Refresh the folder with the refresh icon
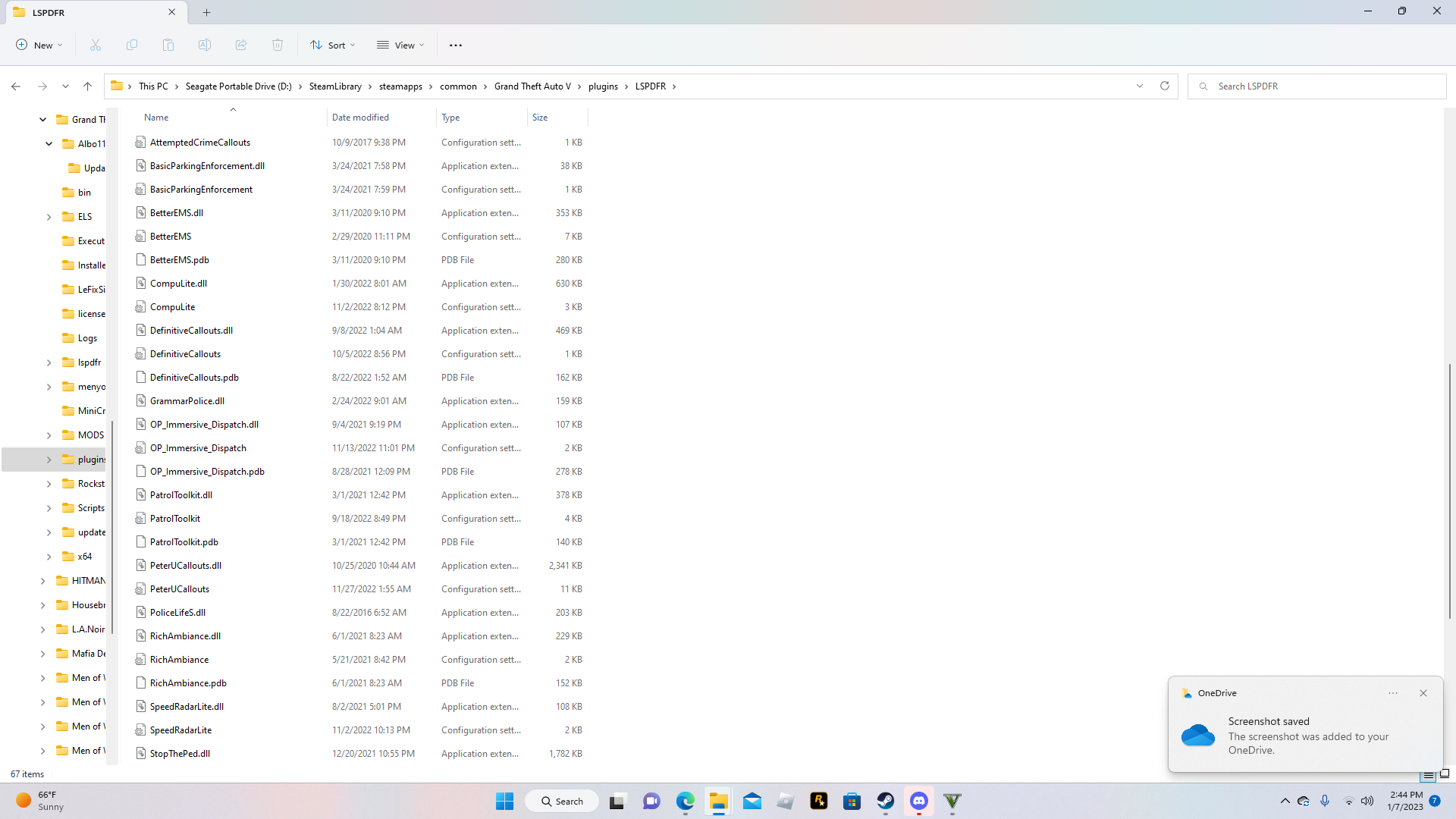 tap(1165, 86)
